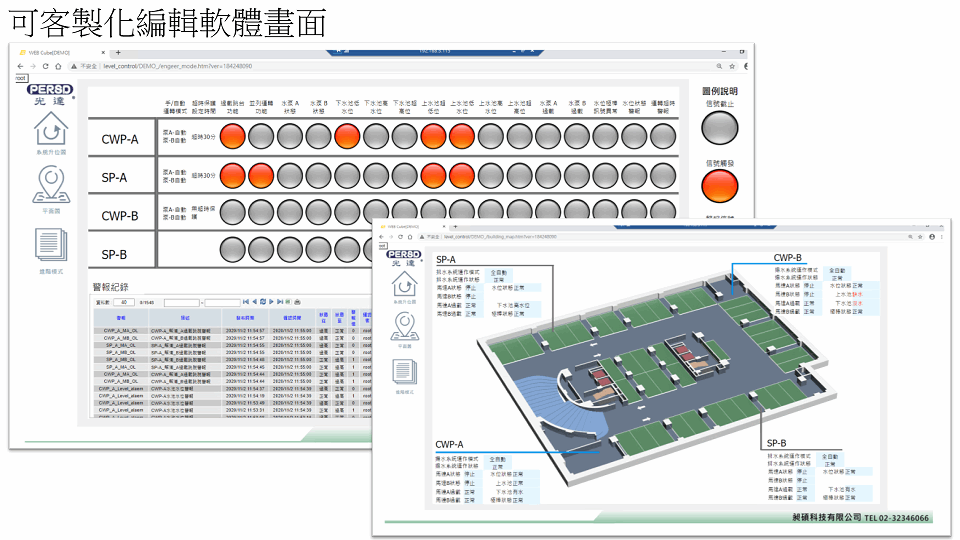Open the documents icon in building map window
This screenshot has width=960, height=540.
click(x=404, y=372)
